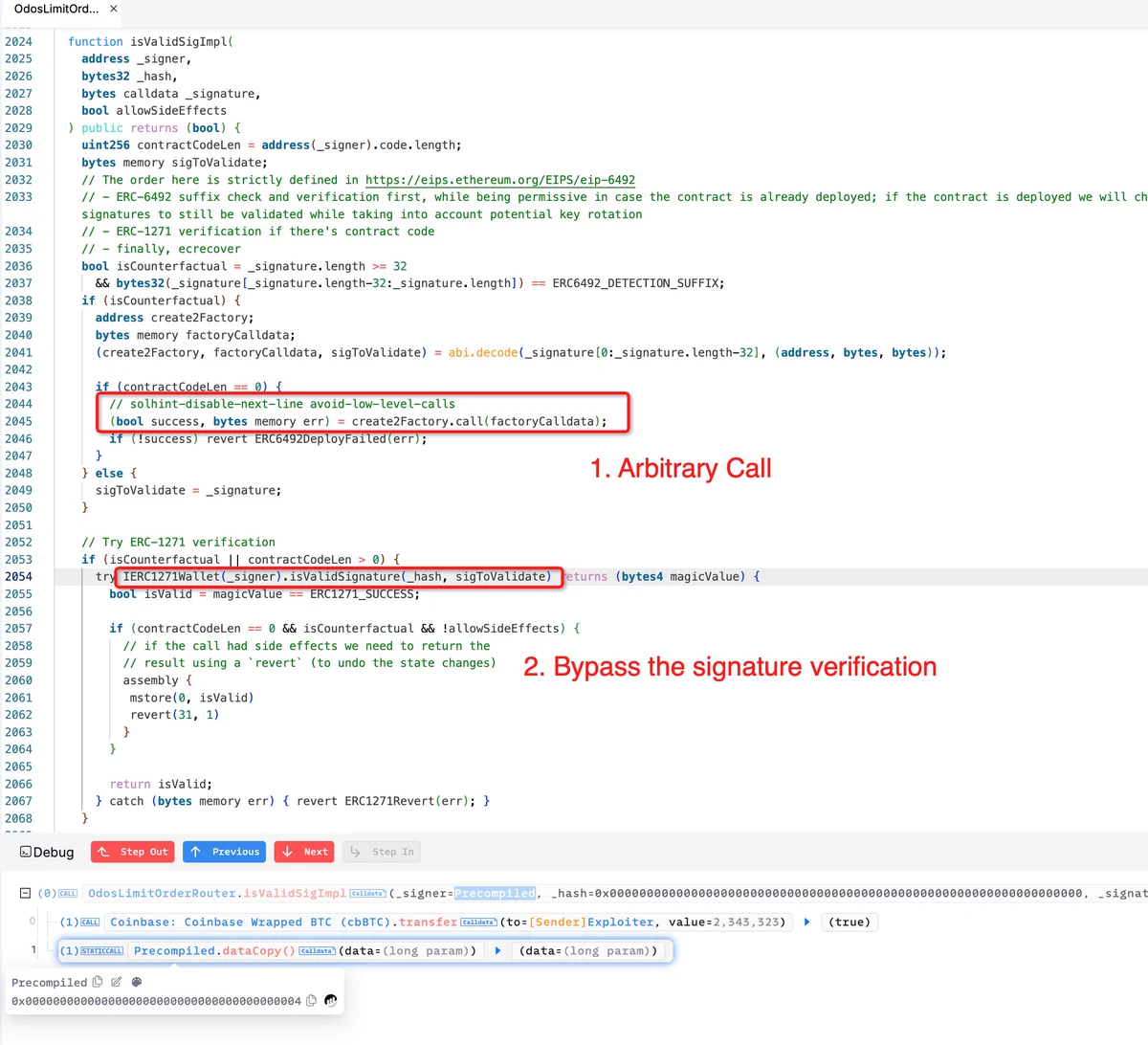Viewport: 1148px width, 1045px height.
Task: Copy the 0x000...0004 address
Action: [311, 1001]
